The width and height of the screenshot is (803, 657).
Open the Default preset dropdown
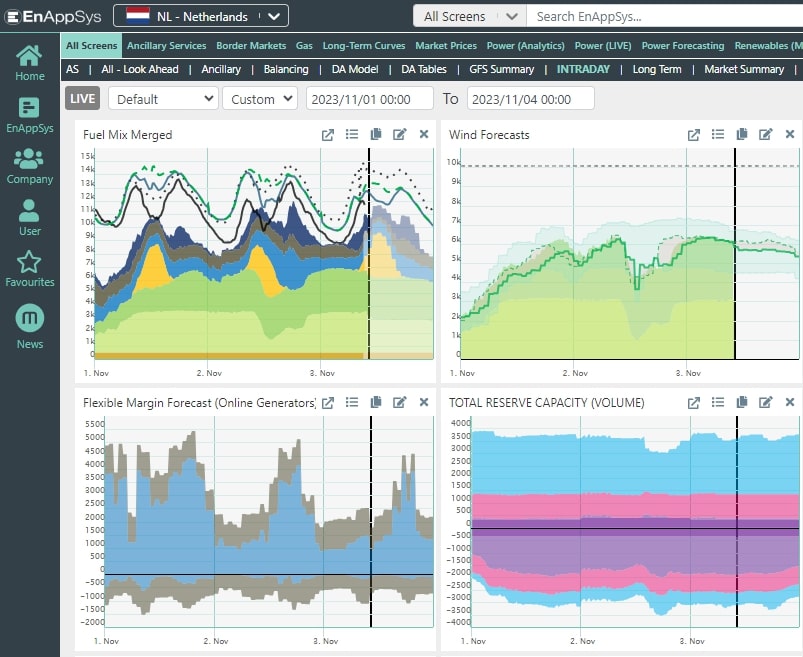[163, 98]
